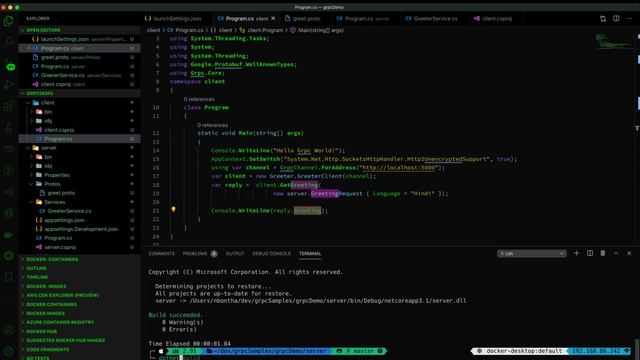Click 0 references above class Program
Image resolution: width=640 pixels, height=360 pixels.
(199, 99)
